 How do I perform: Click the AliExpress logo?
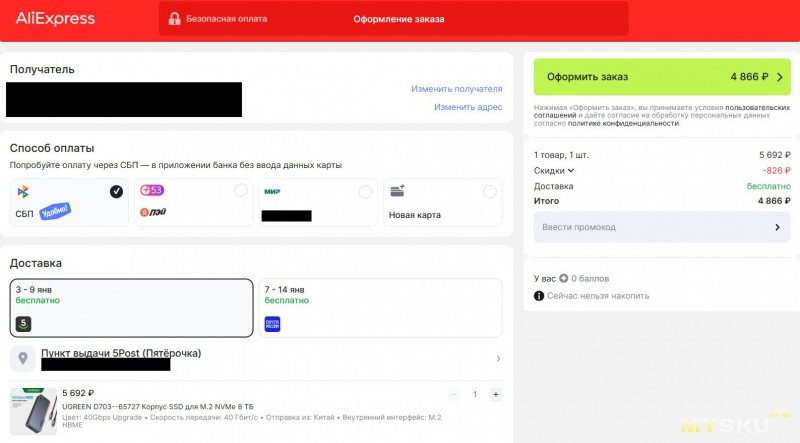click(x=55, y=18)
